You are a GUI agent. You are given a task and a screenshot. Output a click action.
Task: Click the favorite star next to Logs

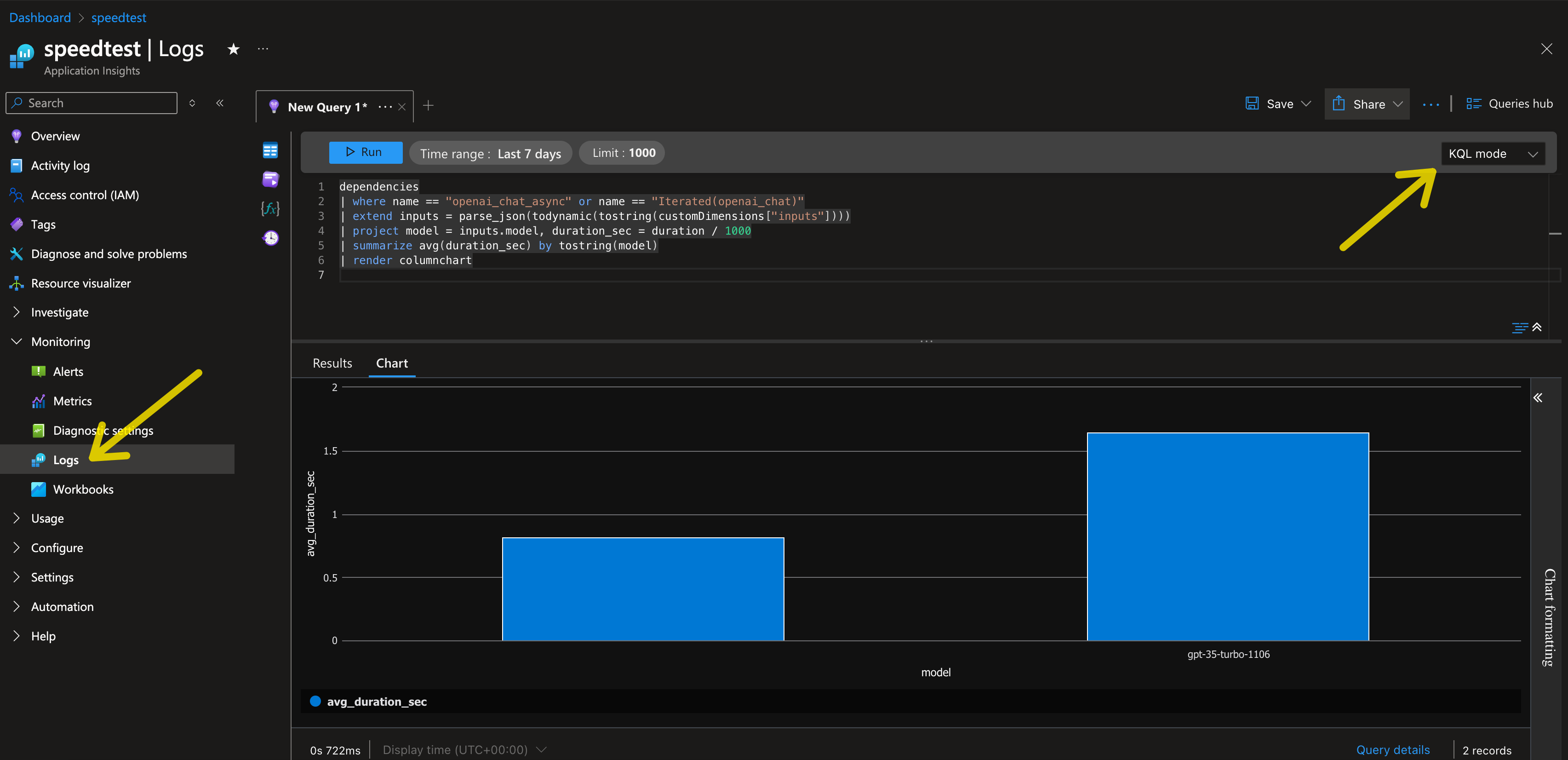(x=233, y=49)
